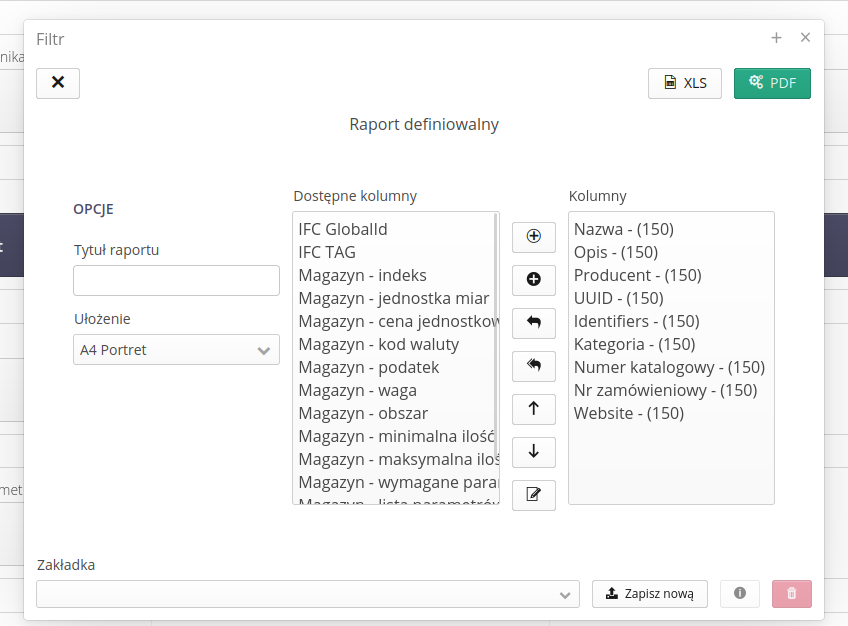Generate the PDF report
848x626 pixels.
pos(772,83)
